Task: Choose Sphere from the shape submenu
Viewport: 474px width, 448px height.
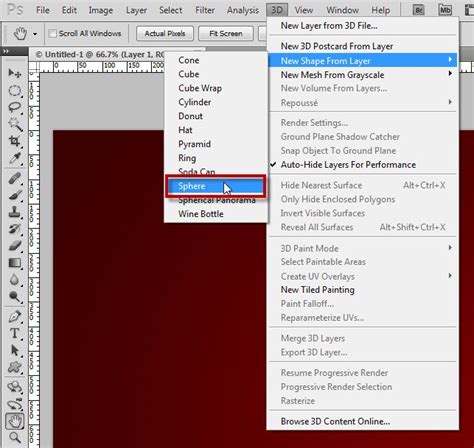Action: pos(216,186)
